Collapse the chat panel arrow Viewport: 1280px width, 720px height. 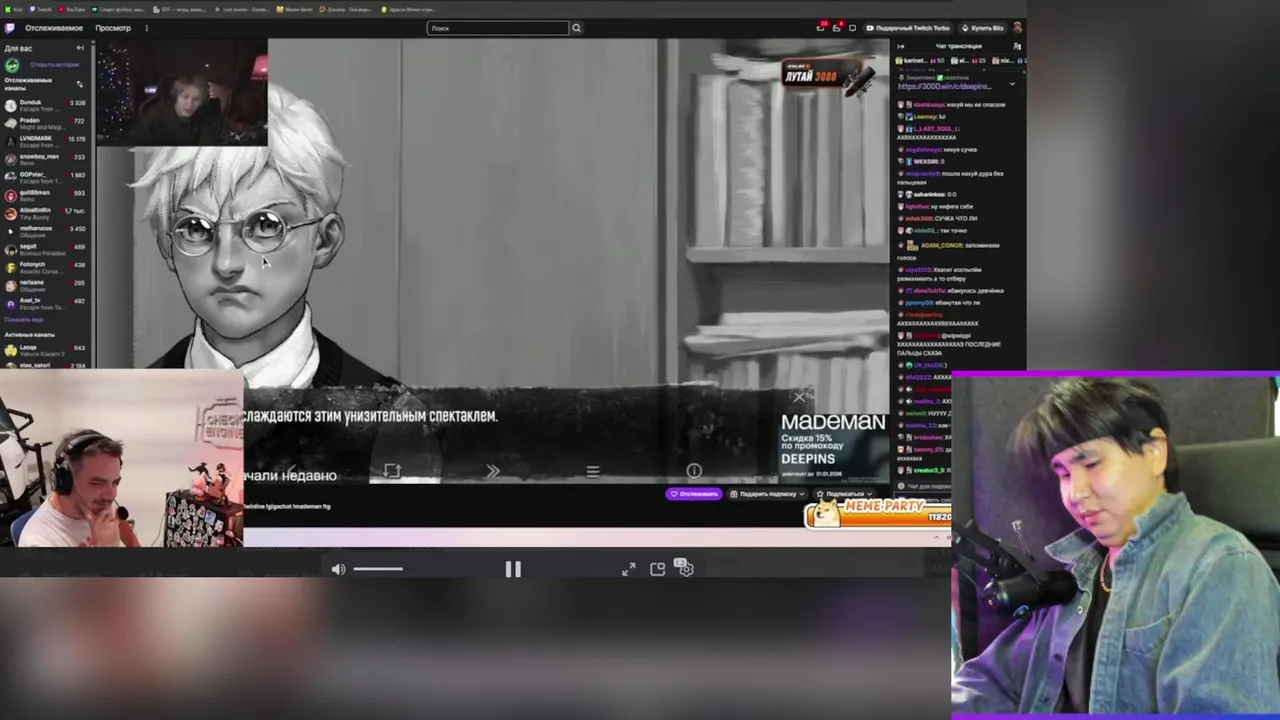tap(900, 46)
